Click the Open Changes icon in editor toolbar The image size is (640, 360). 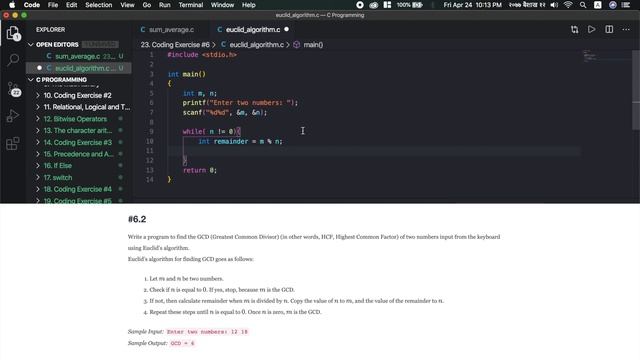click(x=575, y=29)
